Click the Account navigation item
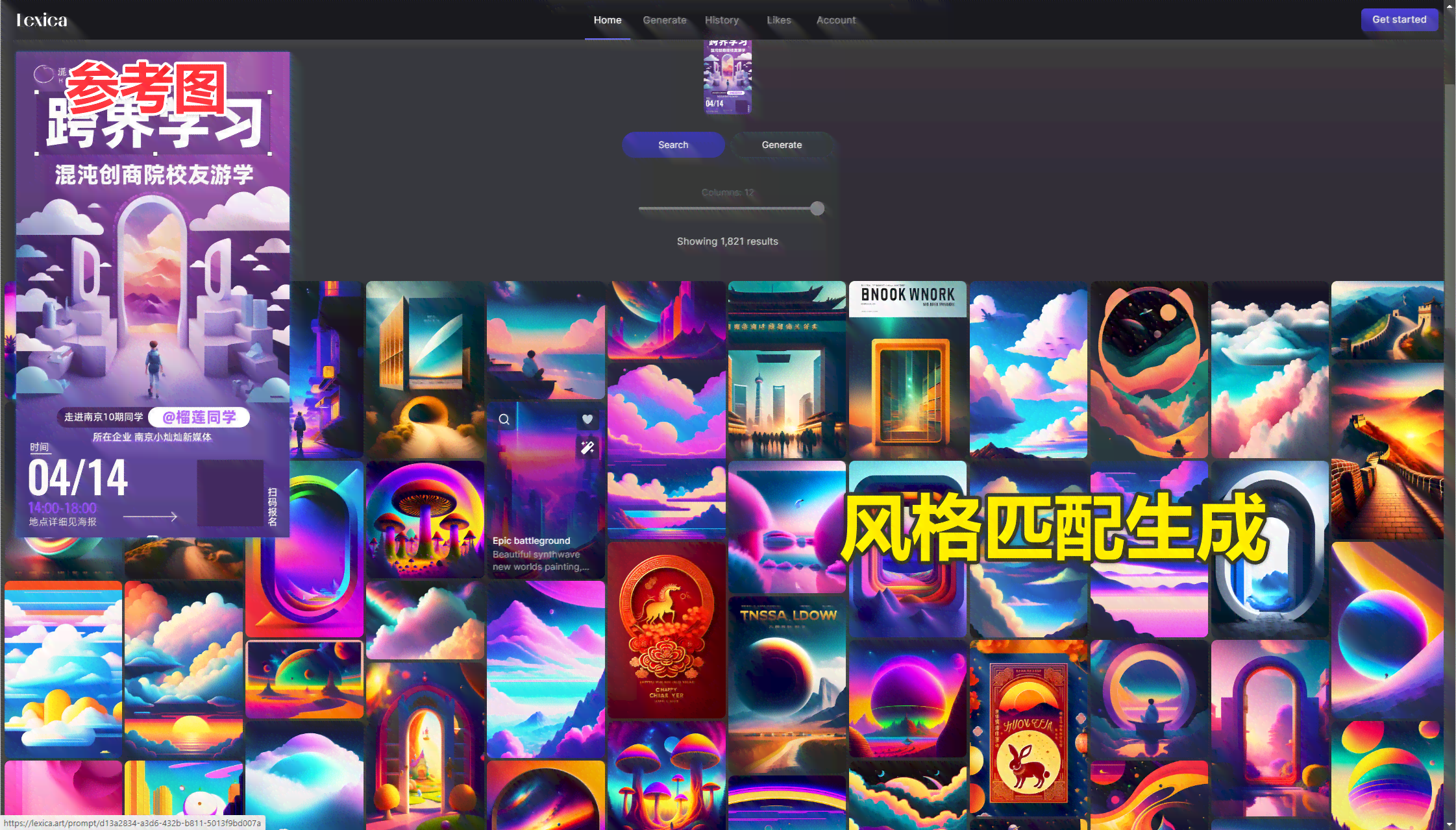1456x830 pixels. pyautogui.click(x=835, y=19)
